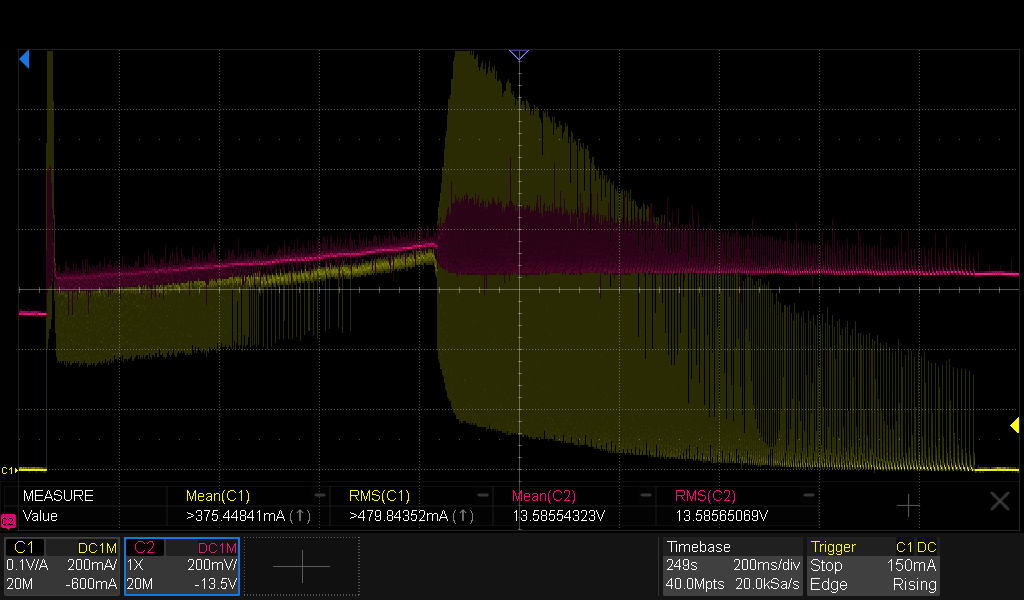Screen dimensions: 1024x600
Task: Select the Mean(C1) measurement header
Action: click(217, 496)
